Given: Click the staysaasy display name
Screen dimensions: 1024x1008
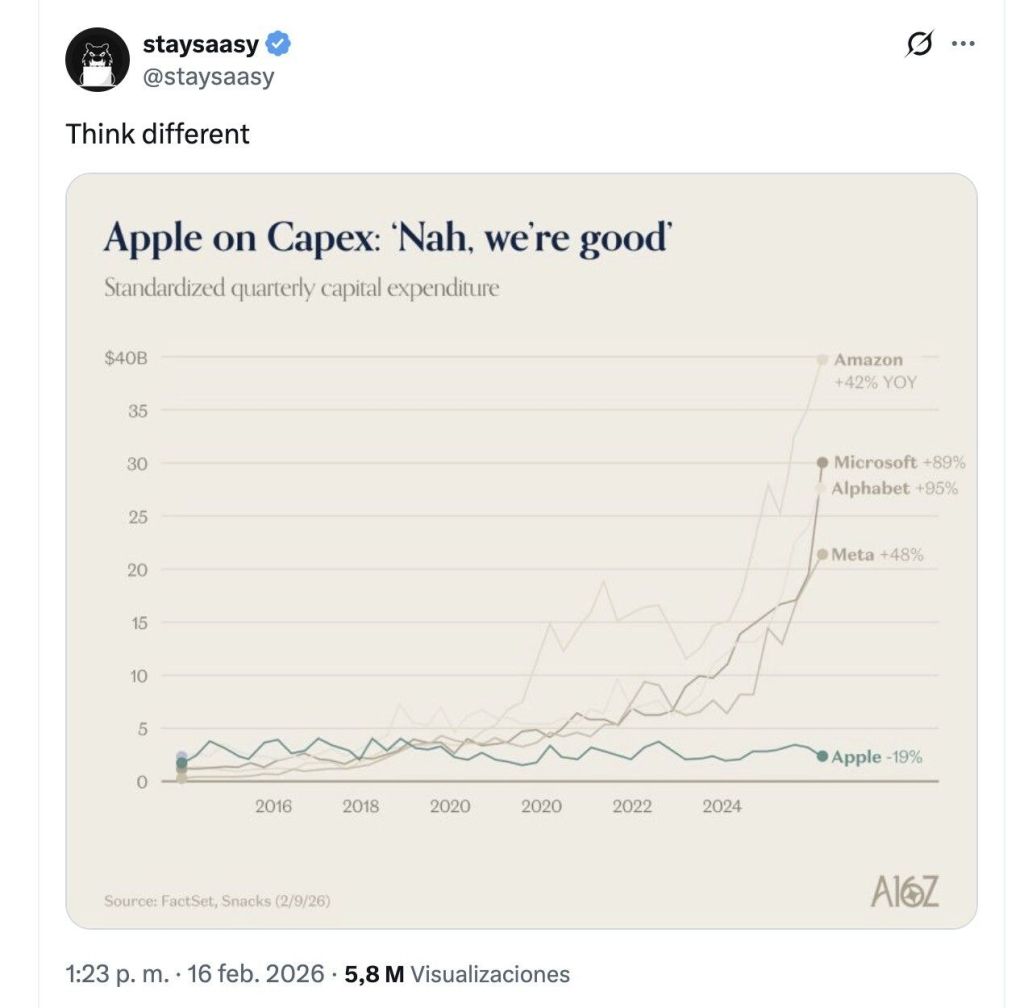Looking at the screenshot, I should coord(200,44).
